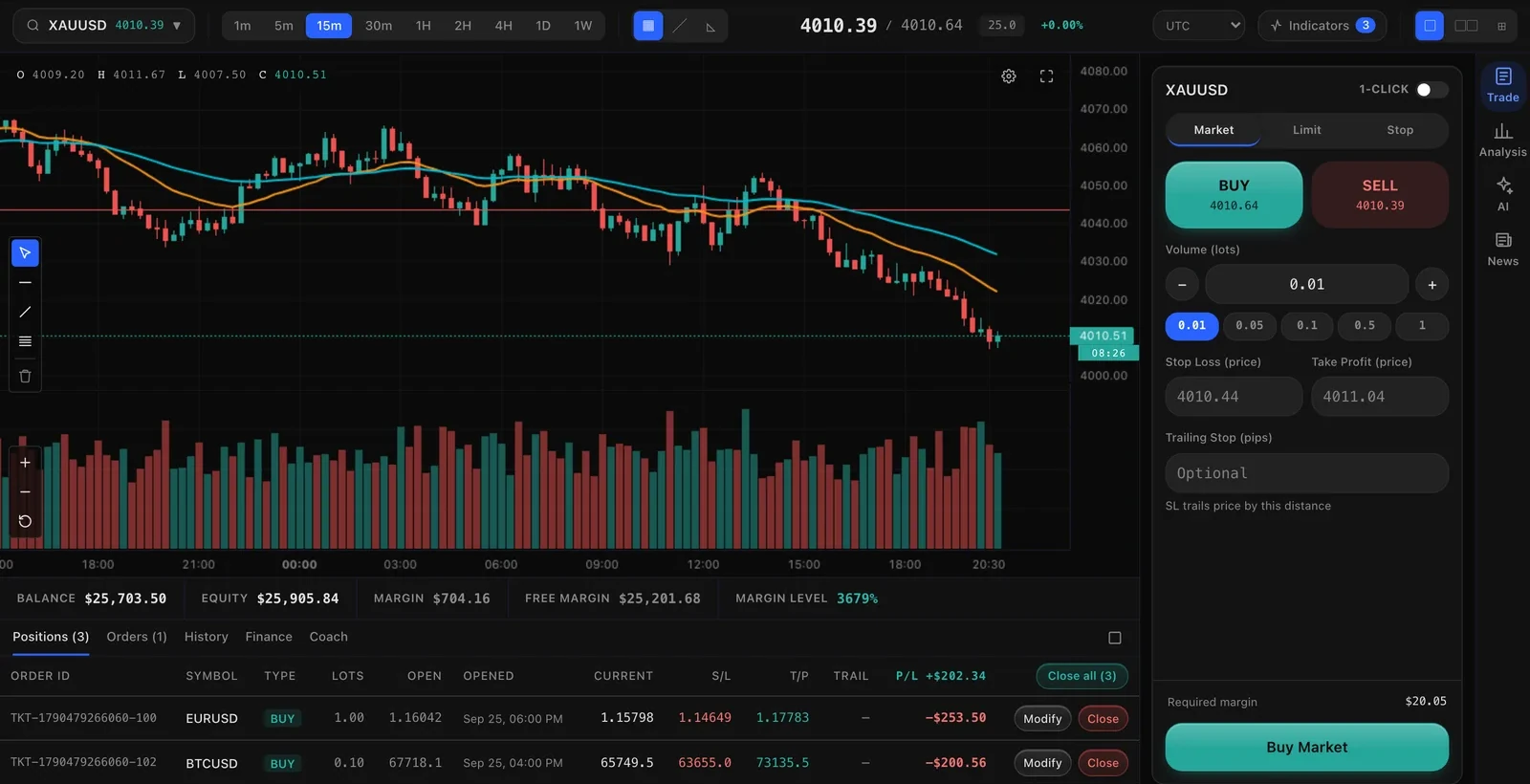This screenshot has height=784, width=1530.
Task: Select the 0.01 lots preset
Action: tap(1191, 326)
